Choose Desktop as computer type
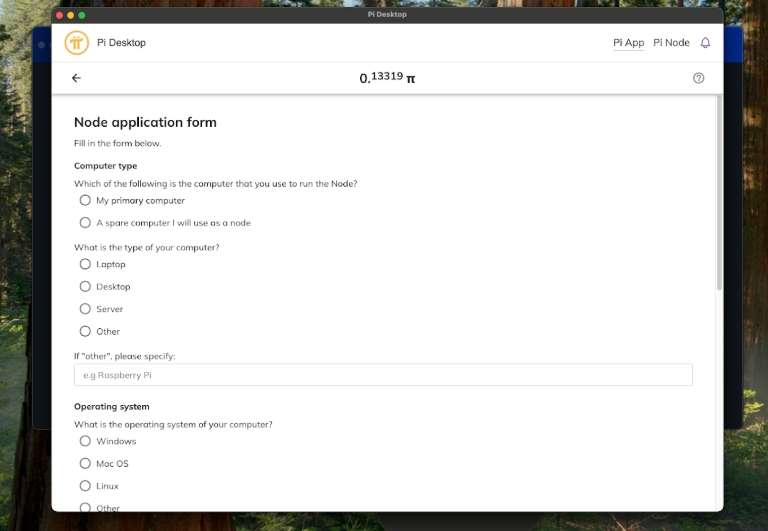This screenshot has width=768, height=531. pyautogui.click(x=85, y=287)
